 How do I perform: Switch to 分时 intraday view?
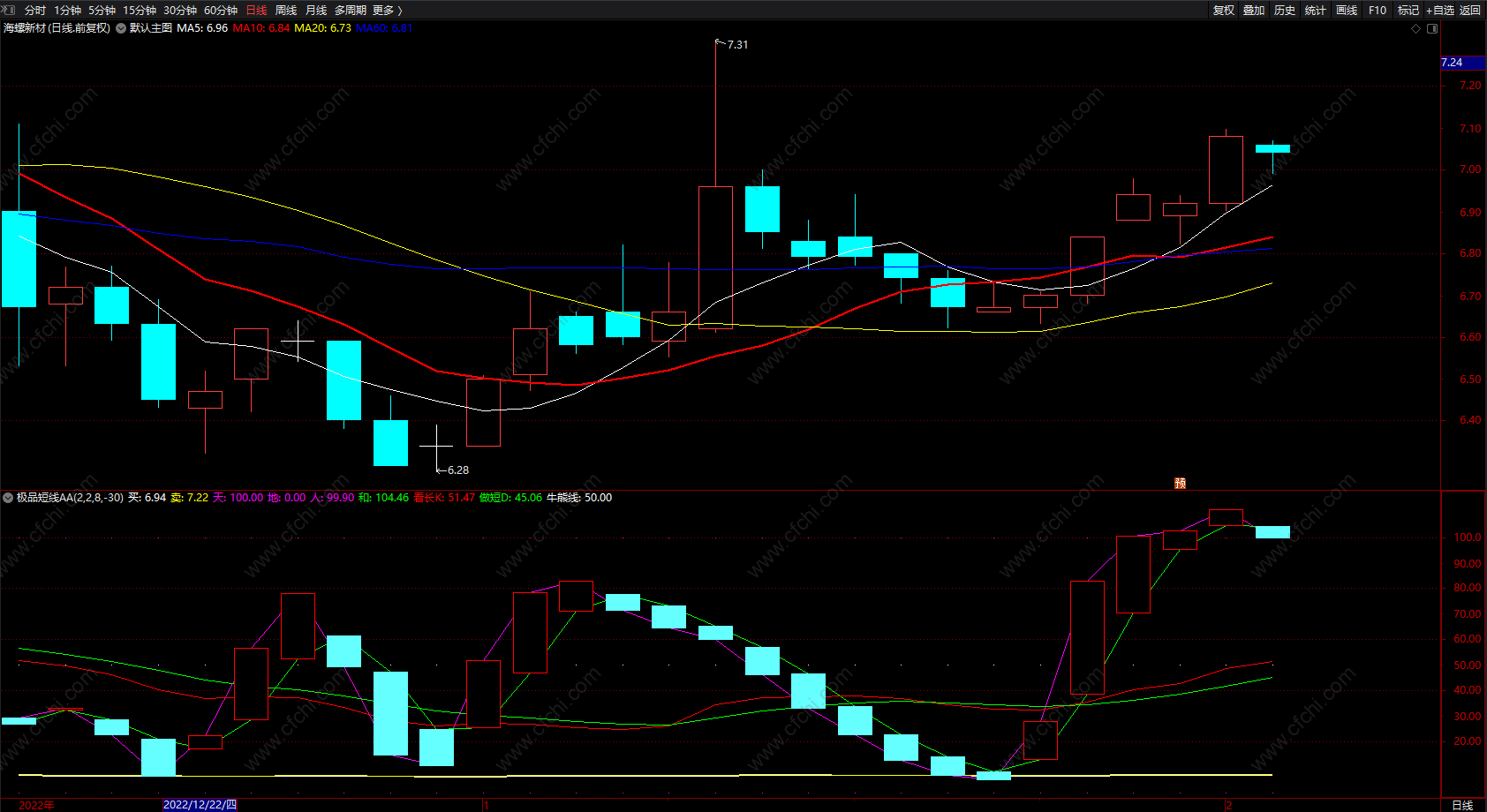[35, 11]
